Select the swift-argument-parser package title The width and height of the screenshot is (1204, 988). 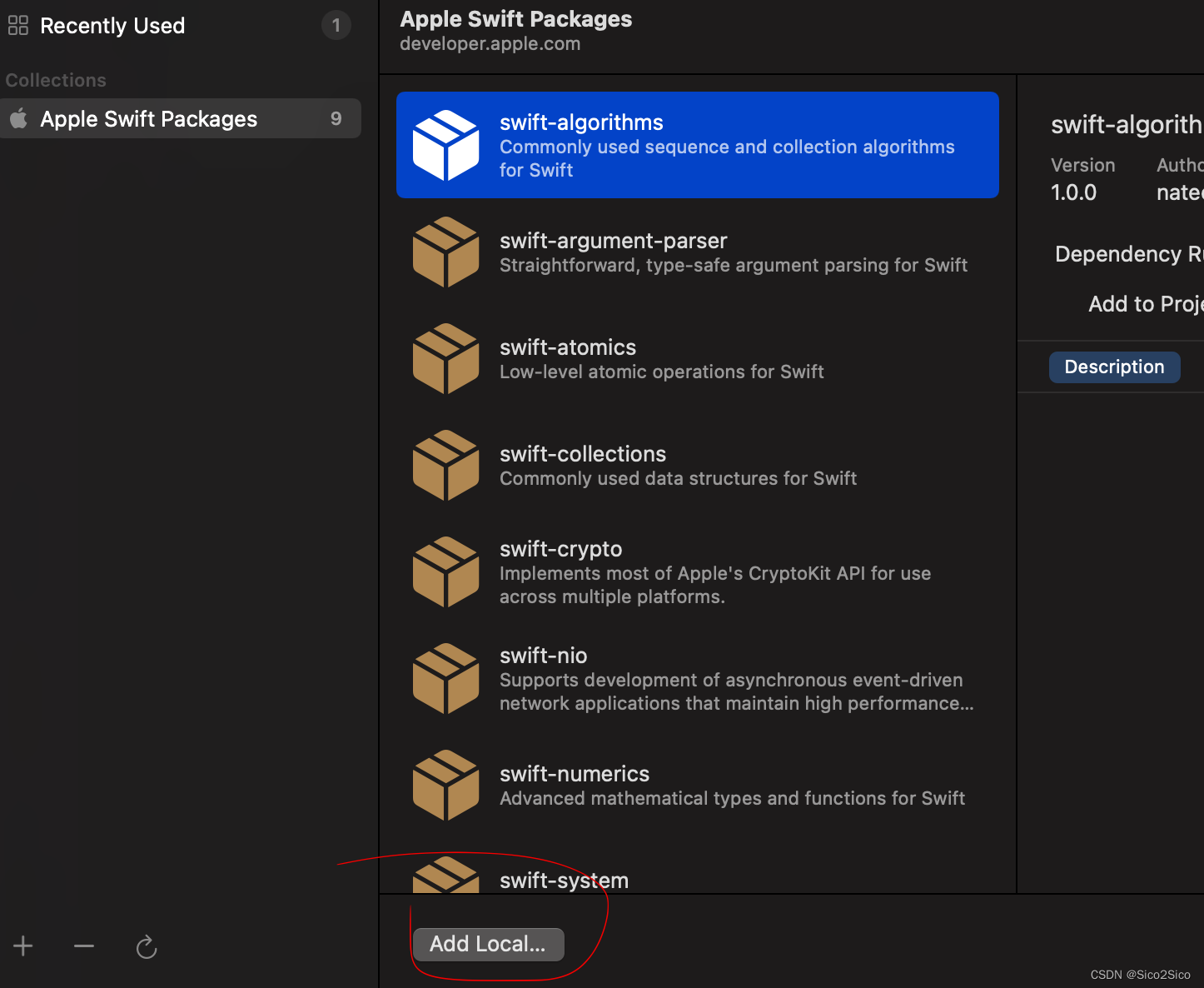(614, 241)
